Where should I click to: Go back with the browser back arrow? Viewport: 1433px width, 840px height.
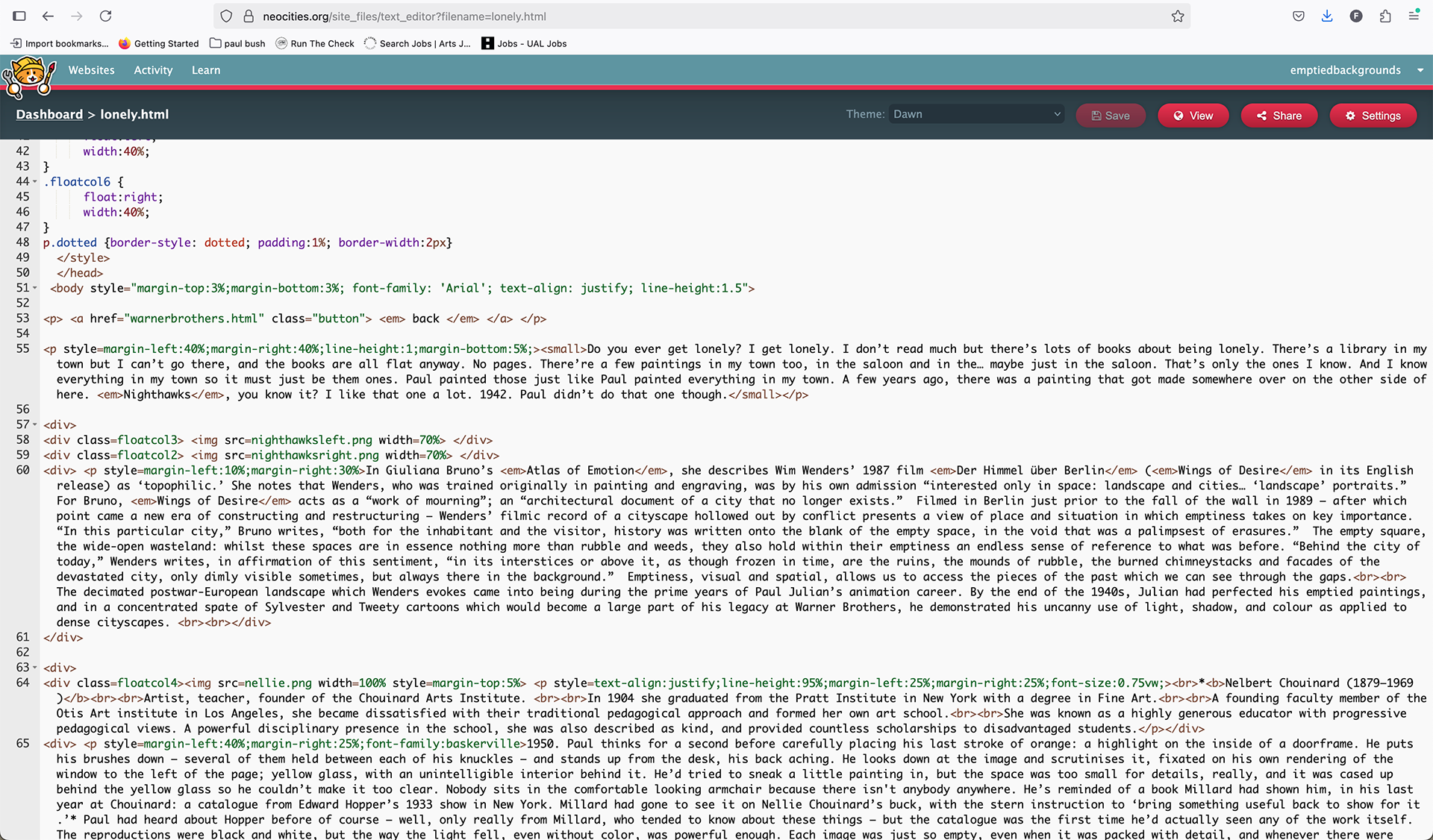(48, 16)
